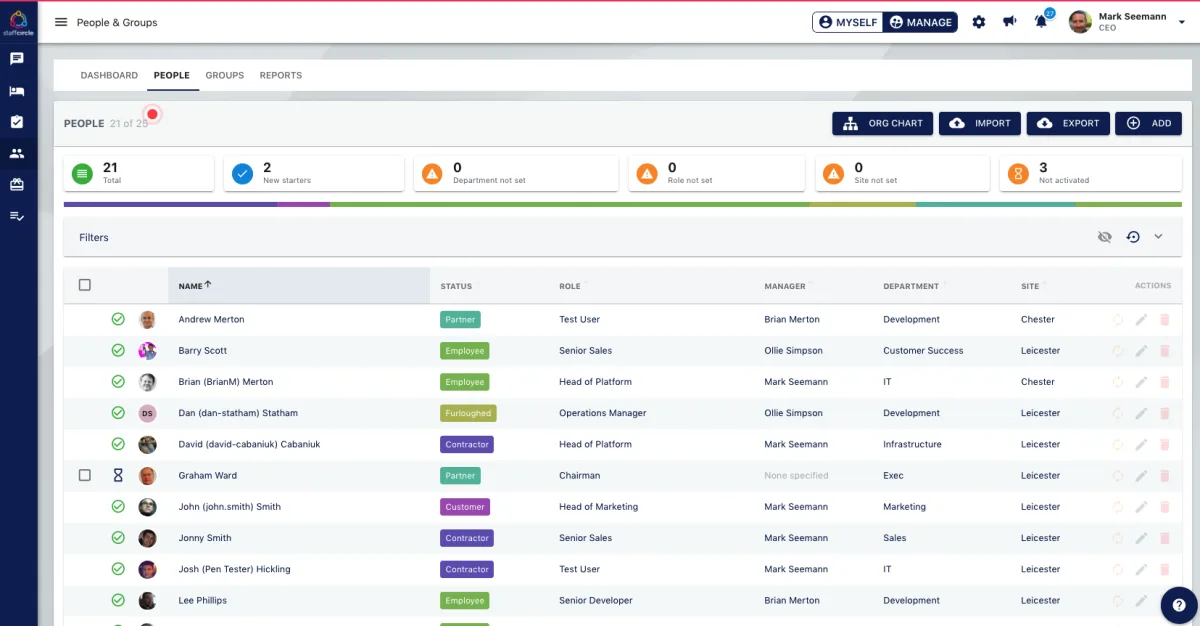1200x626 pixels.
Task: Click Barry Scott's avatar thumbnail
Action: pos(147,351)
